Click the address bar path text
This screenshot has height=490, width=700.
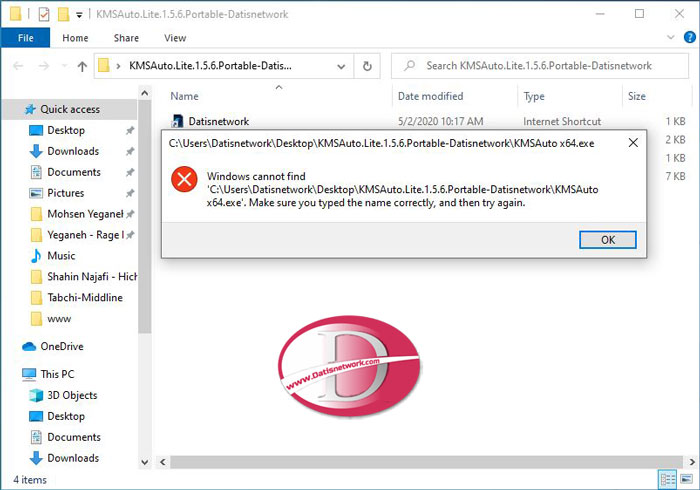pos(210,66)
